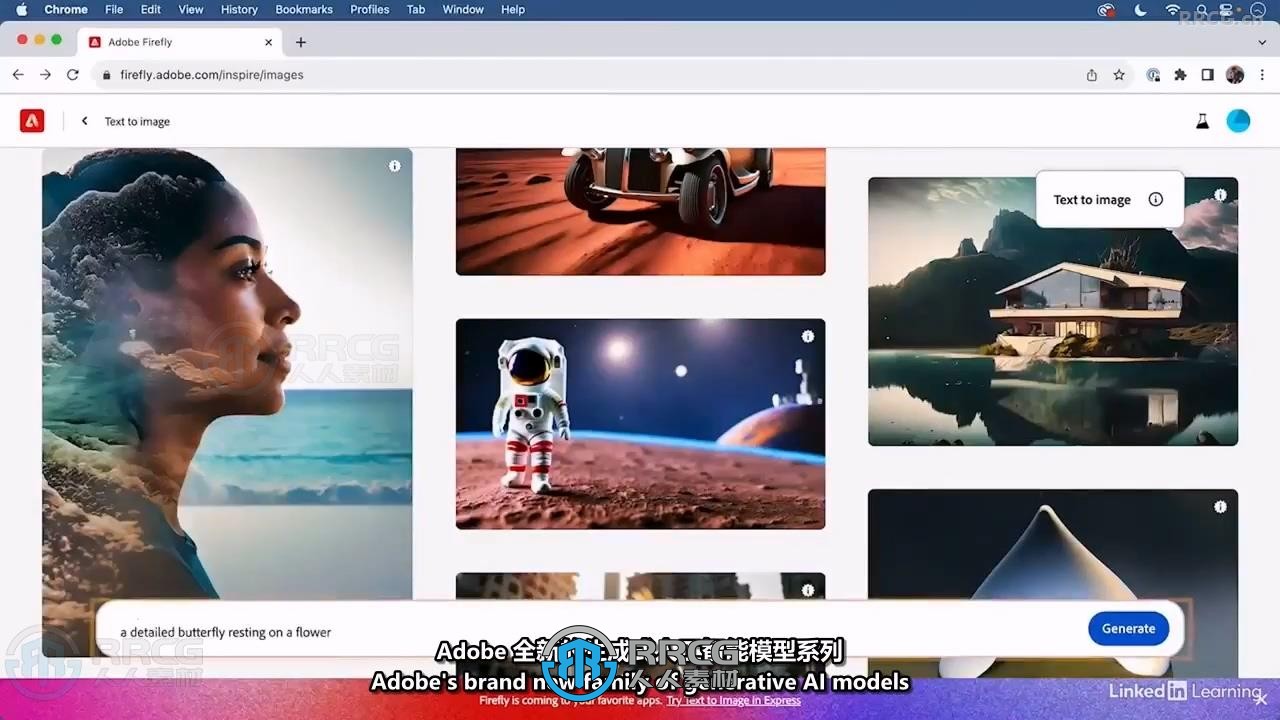Open the Help menu
Viewport: 1280px width, 720px height.
click(513, 9)
